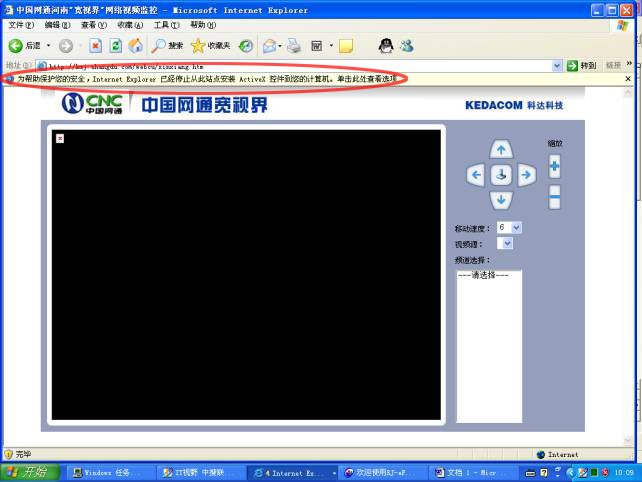Select the ---请选择--- channel list entry
Screen dimensions: 642x482
tap(483, 275)
